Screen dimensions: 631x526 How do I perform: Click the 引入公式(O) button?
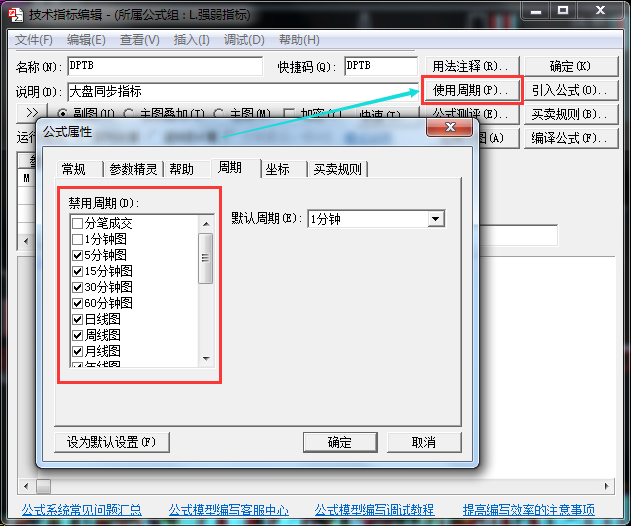click(x=570, y=90)
